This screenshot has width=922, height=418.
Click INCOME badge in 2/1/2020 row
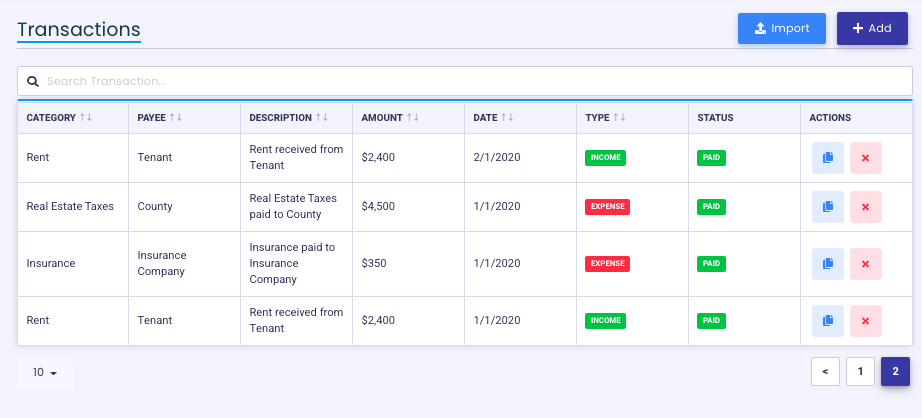click(x=605, y=158)
